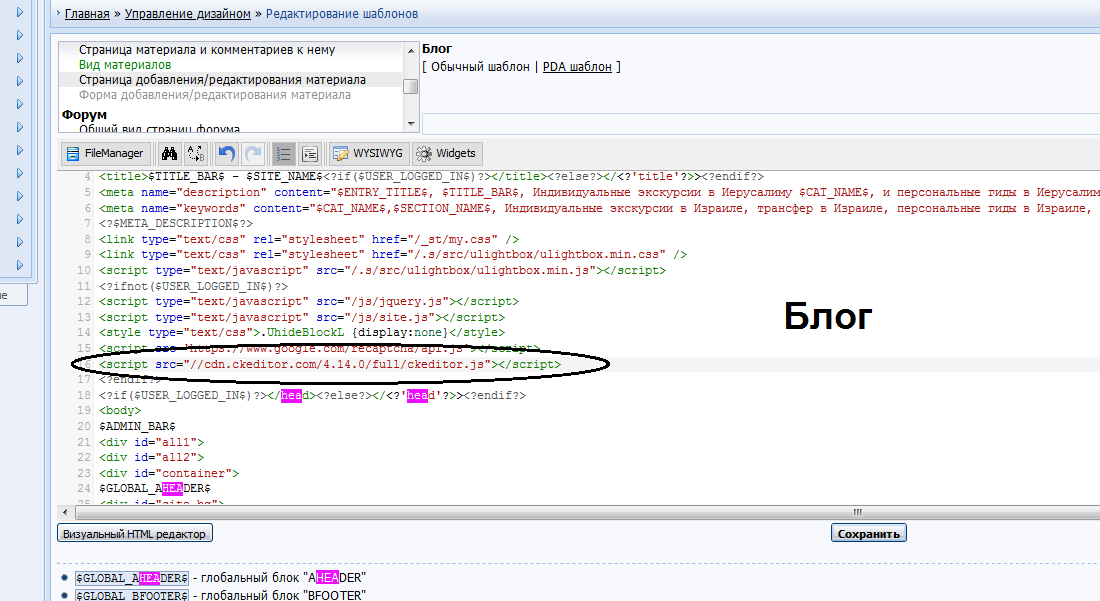Open the PDA шаблон link
Screen dimensions: 1100x601
tap(577, 67)
